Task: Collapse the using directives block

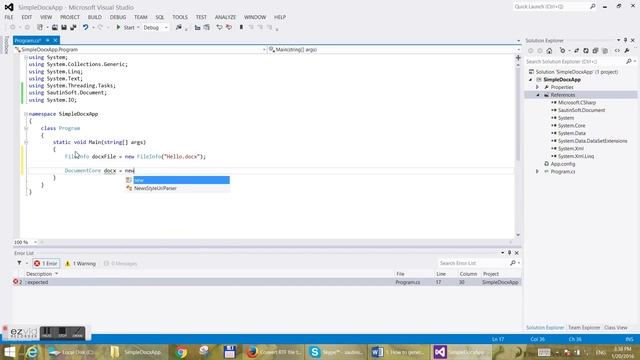Action: 26,58
